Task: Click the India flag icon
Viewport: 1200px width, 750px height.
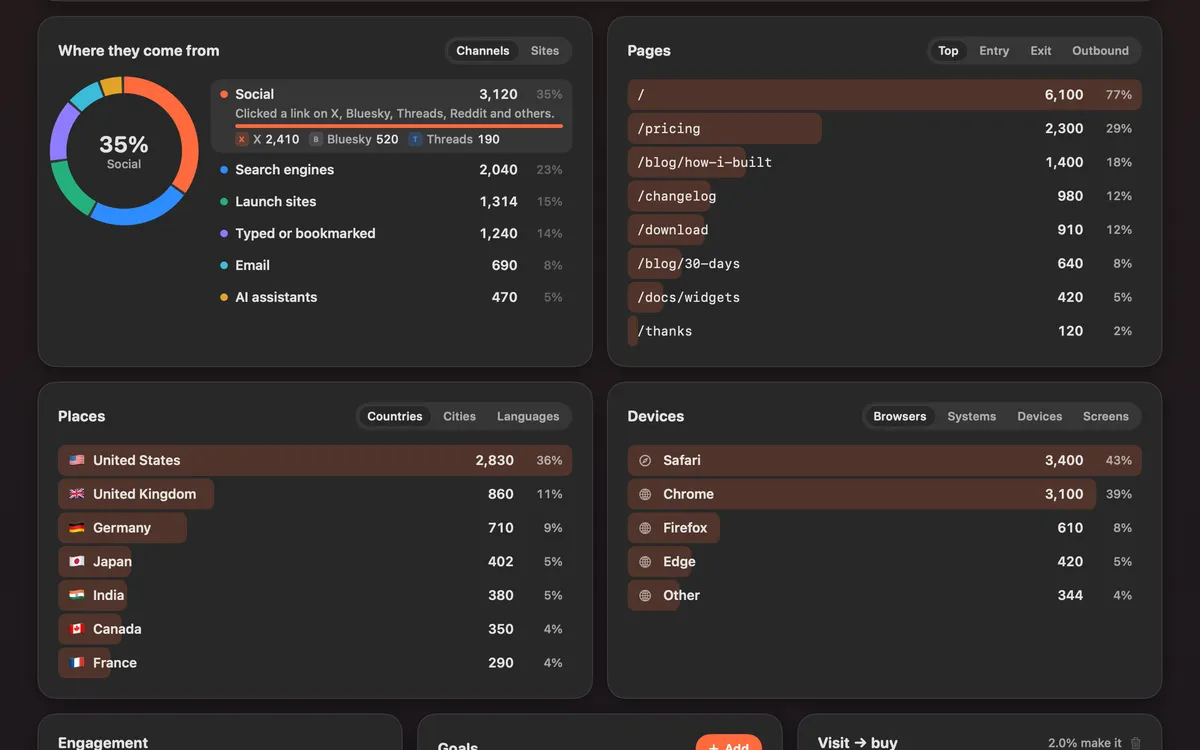Action: pyautogui.click(x=77, y=596)
